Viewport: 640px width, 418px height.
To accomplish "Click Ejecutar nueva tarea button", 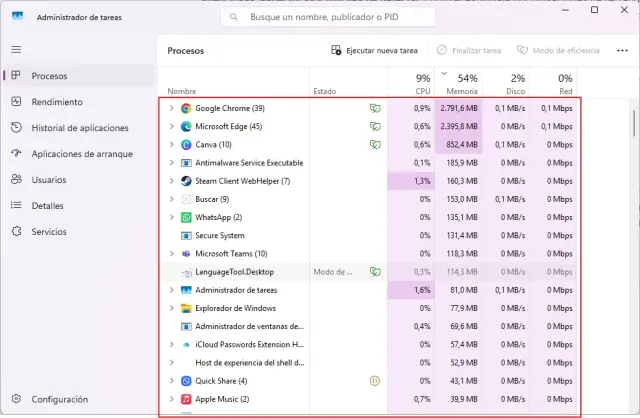I will click(374, 50).
